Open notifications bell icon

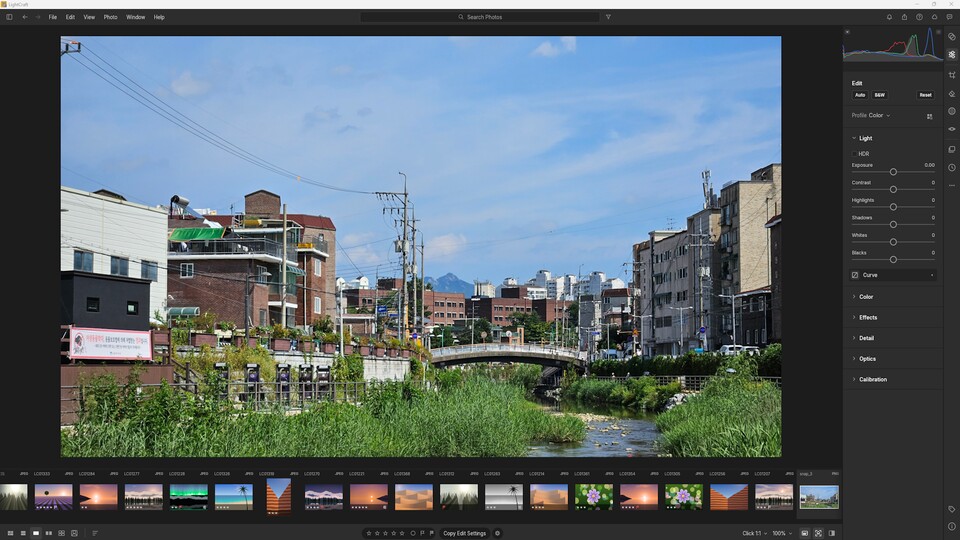point(889,17)
